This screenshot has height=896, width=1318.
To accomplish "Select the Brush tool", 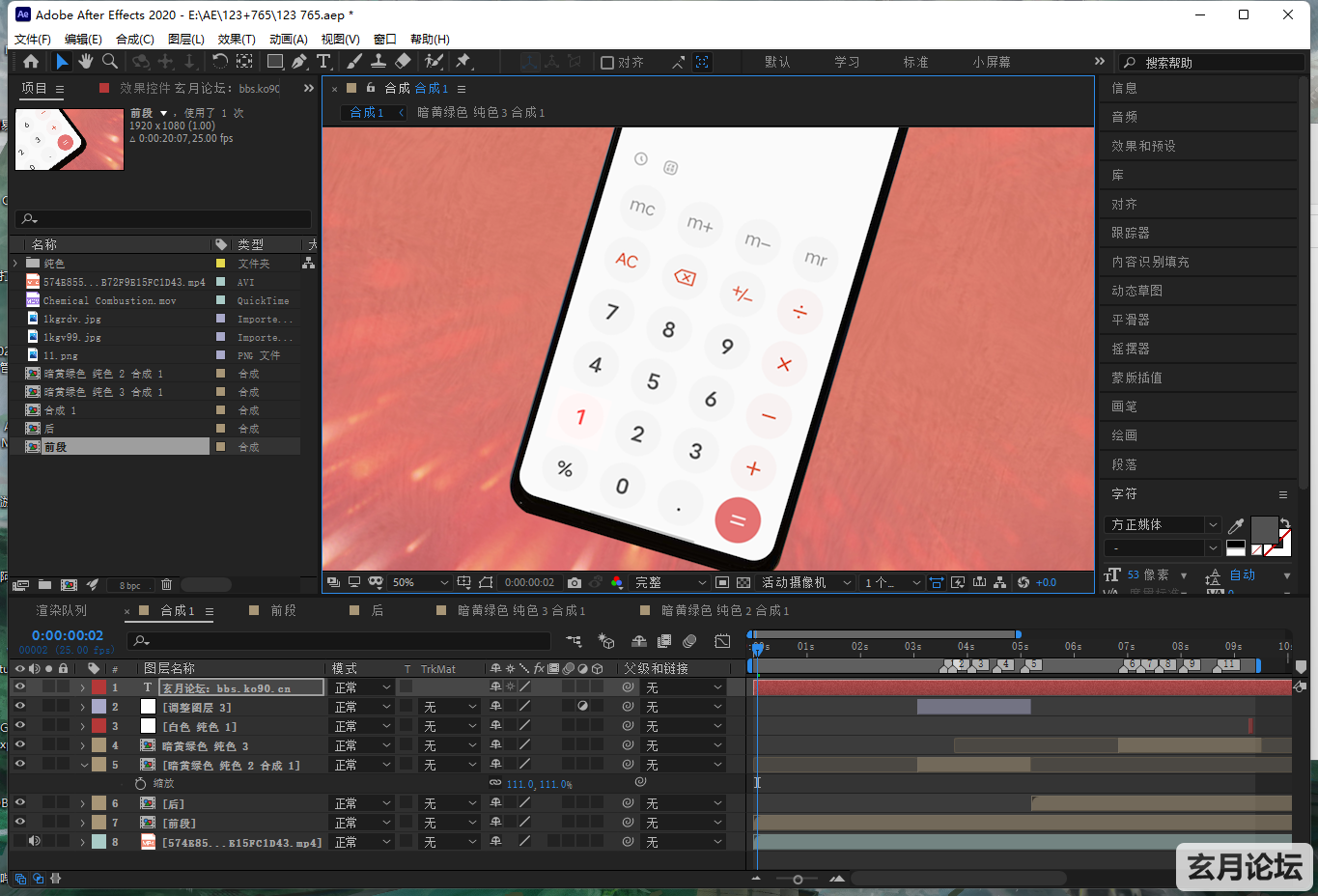I will pos(354,62).
